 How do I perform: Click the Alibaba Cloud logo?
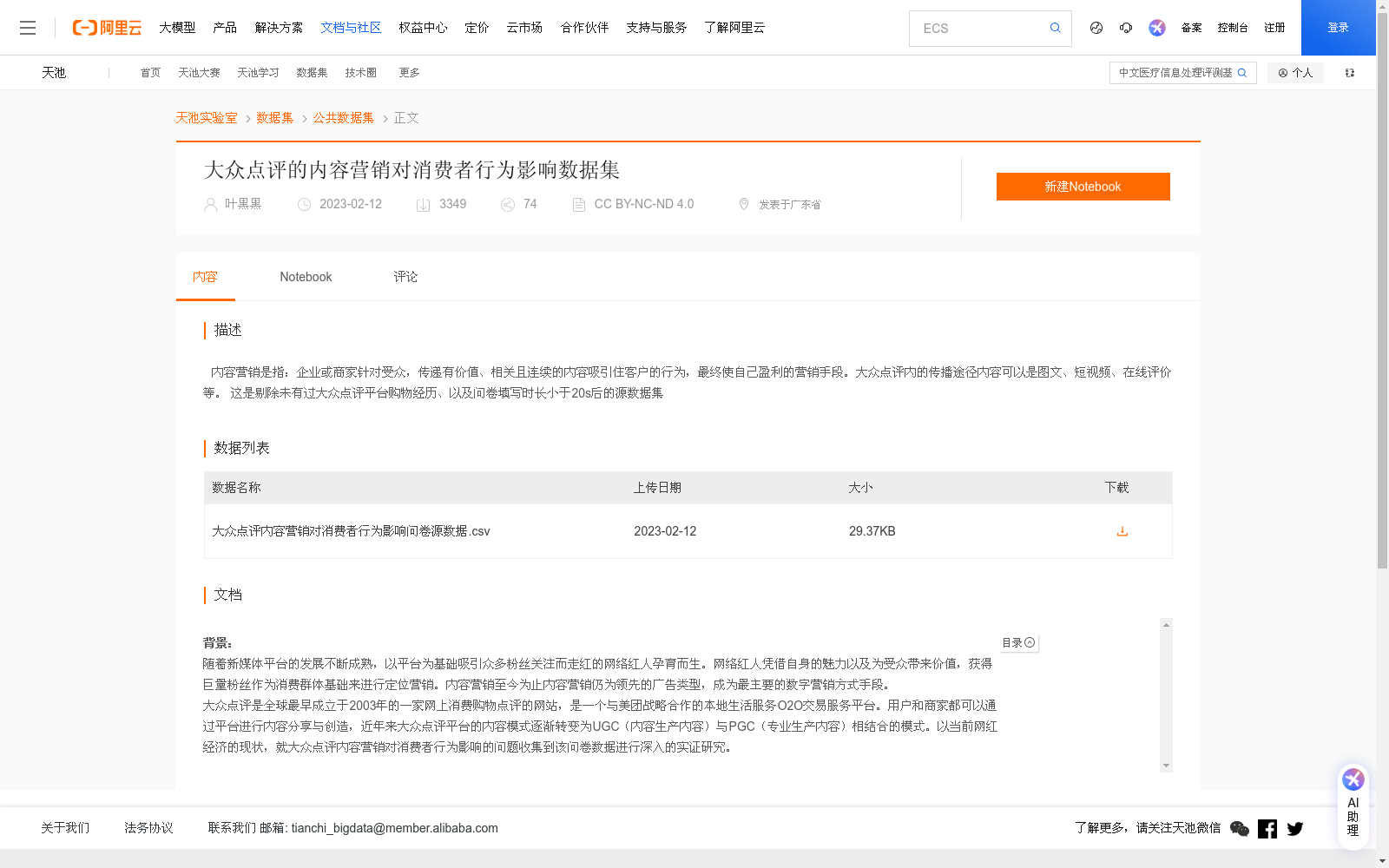107,28
